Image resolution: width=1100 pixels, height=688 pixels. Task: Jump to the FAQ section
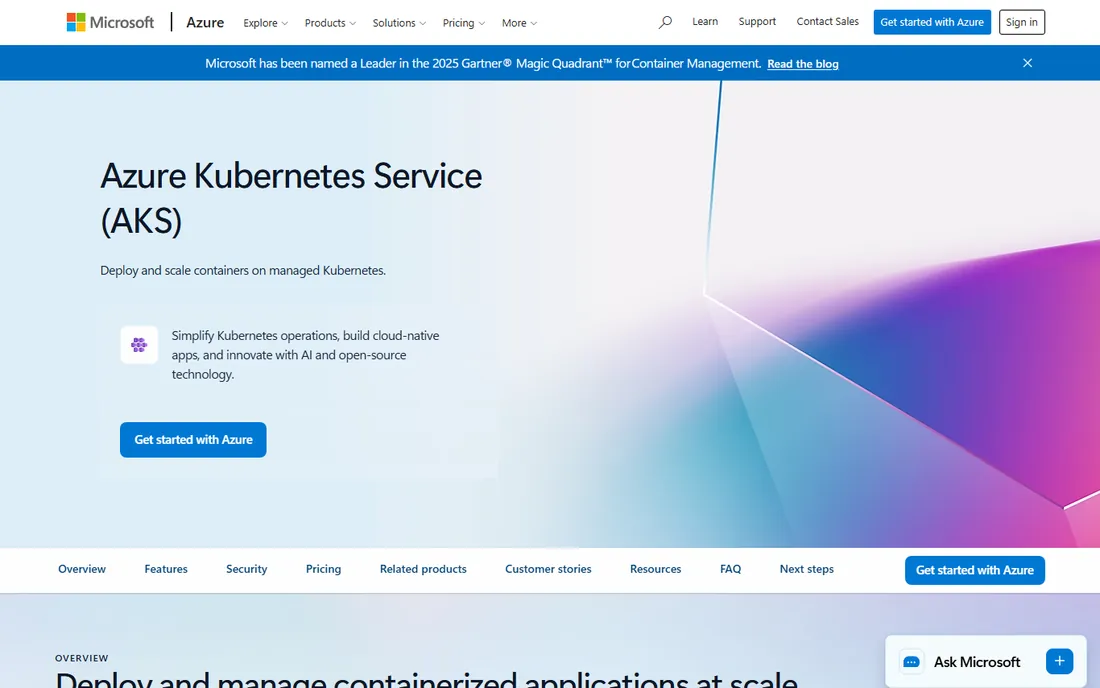[x=730, y=569]
